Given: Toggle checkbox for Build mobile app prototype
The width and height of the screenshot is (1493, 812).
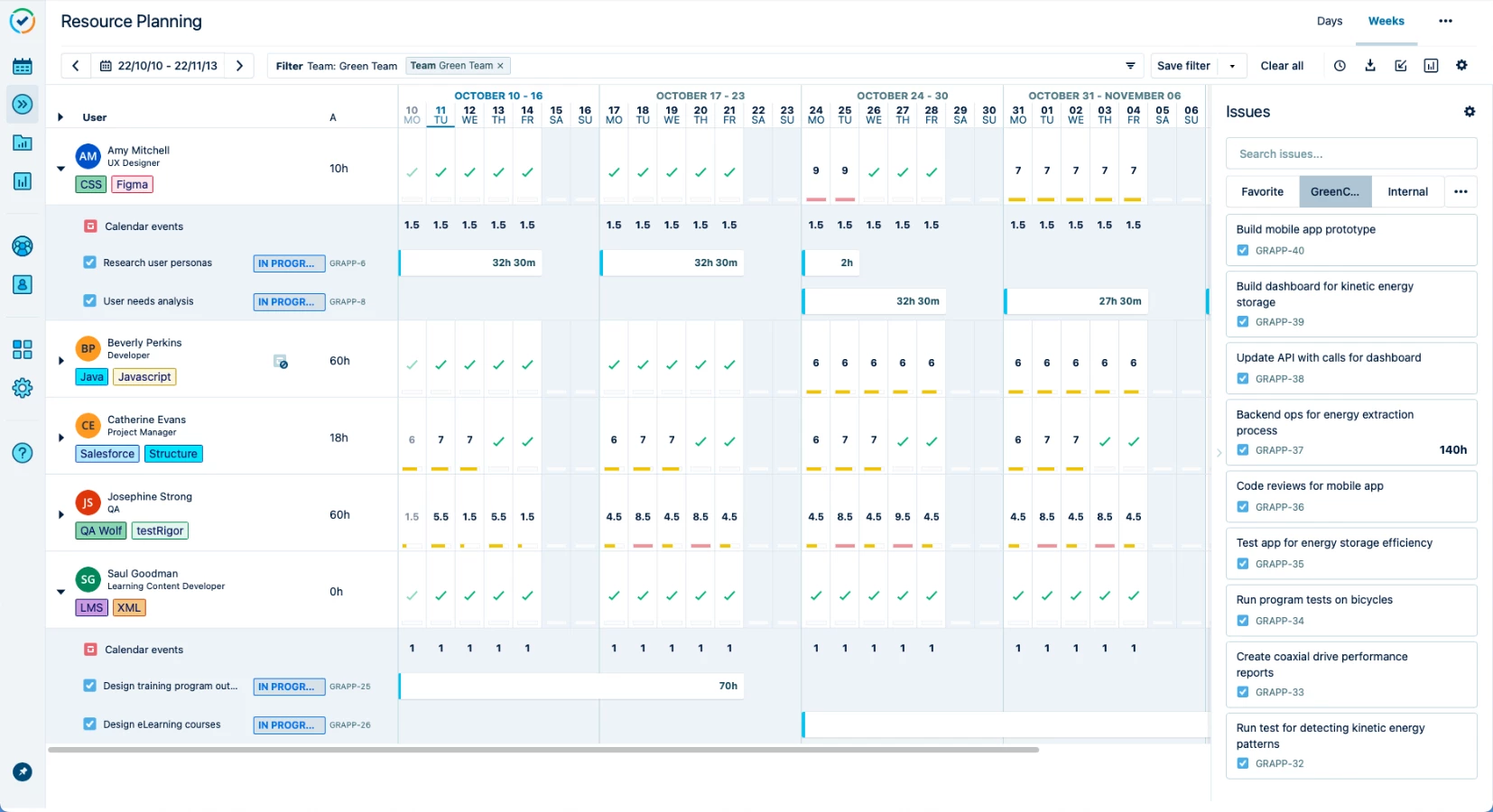Looking at the screenshot, I should [x=1243, y=251].
